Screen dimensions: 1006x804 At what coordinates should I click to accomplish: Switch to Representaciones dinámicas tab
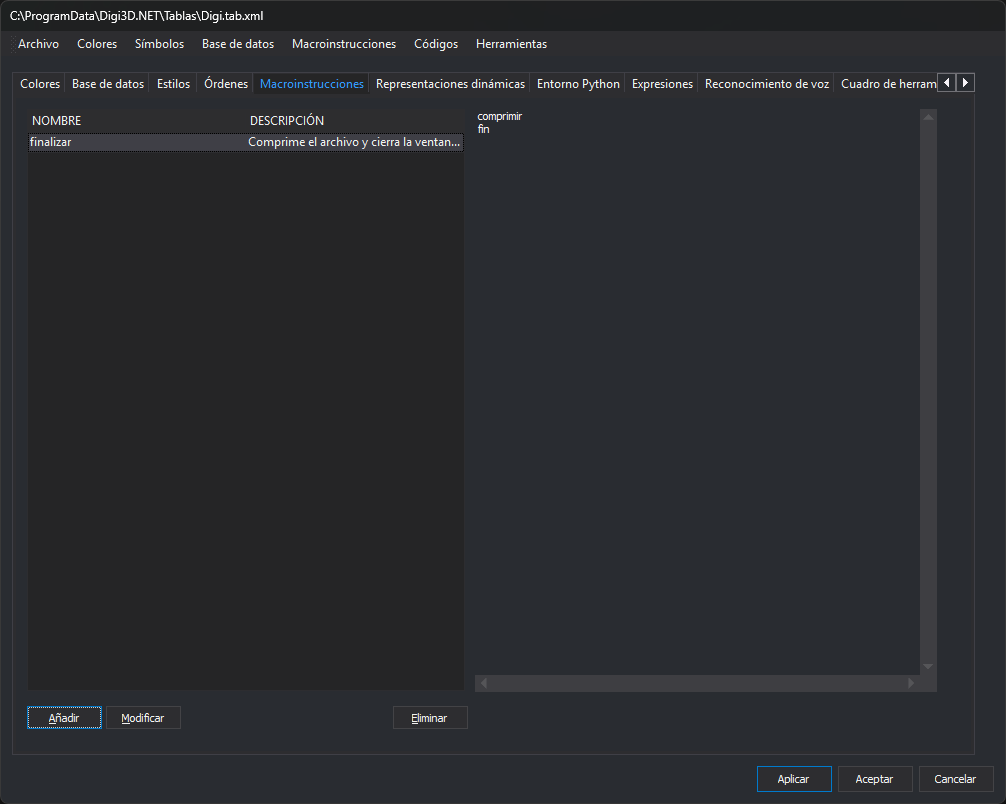(450, 84)
